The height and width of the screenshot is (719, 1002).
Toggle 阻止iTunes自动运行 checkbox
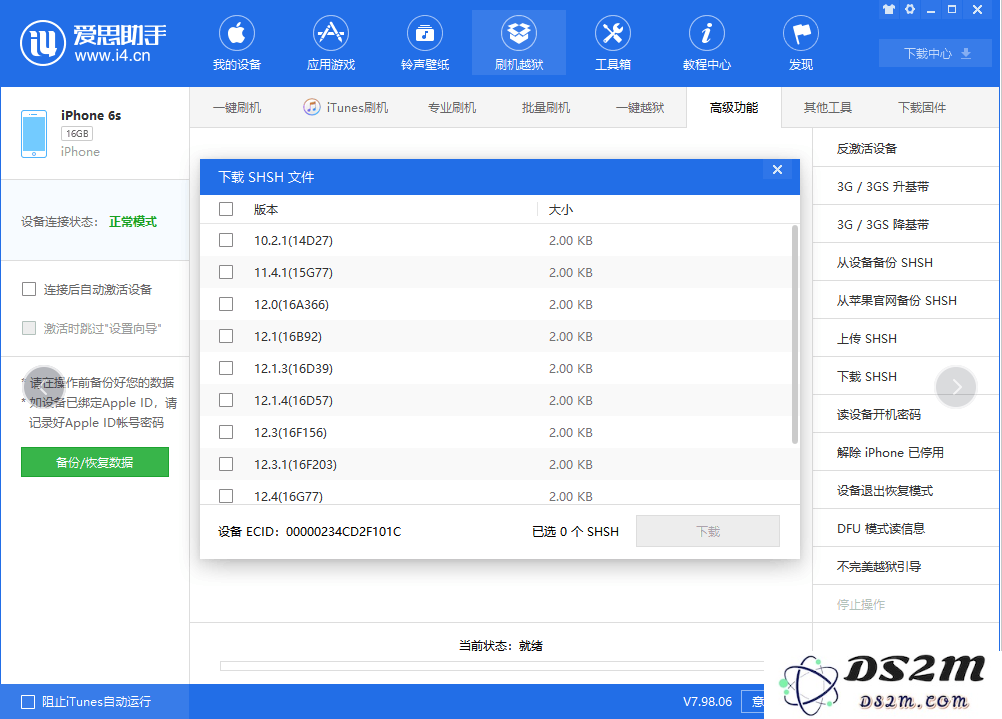(28, 702)
